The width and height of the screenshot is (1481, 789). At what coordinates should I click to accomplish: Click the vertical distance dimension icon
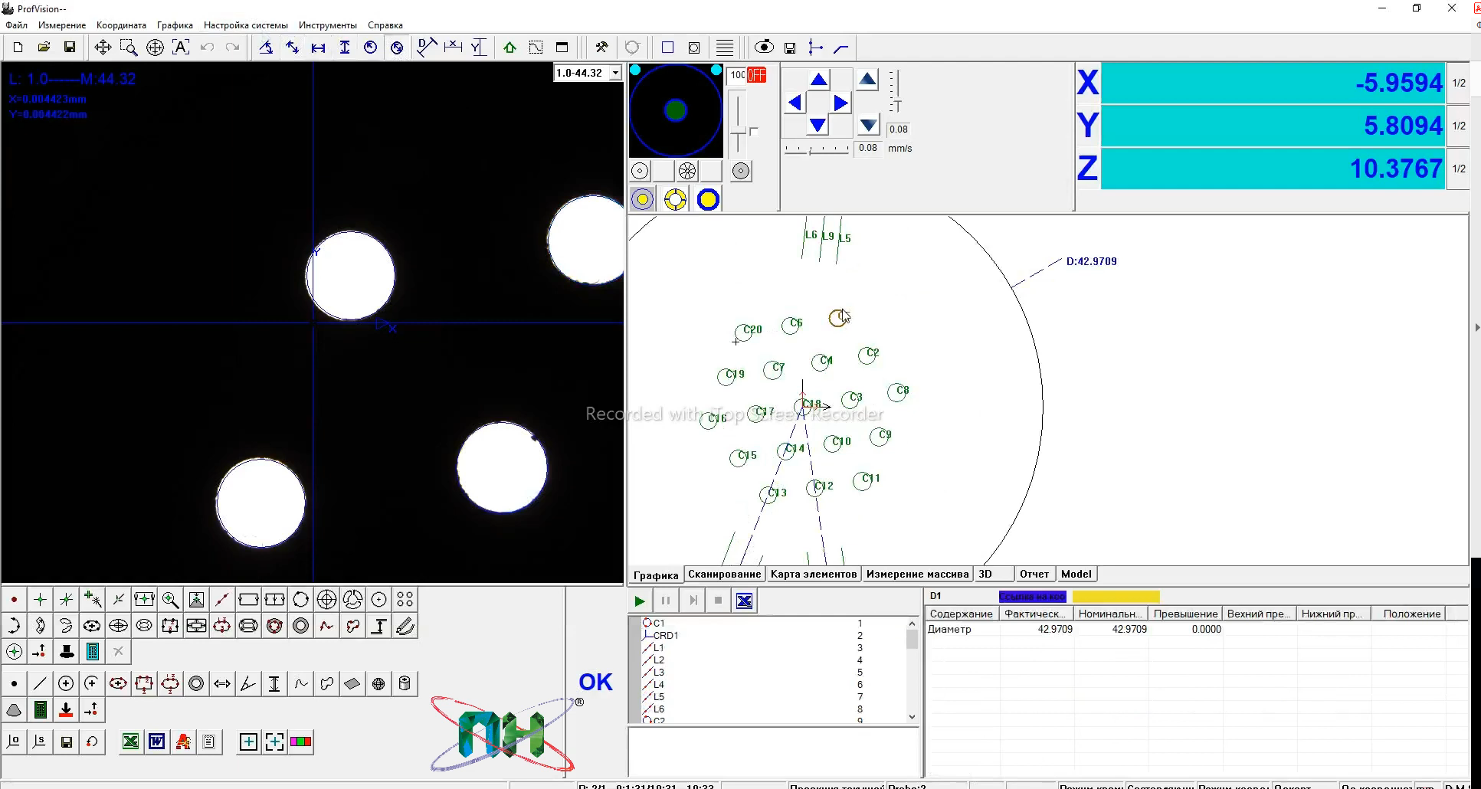point(345,47)
